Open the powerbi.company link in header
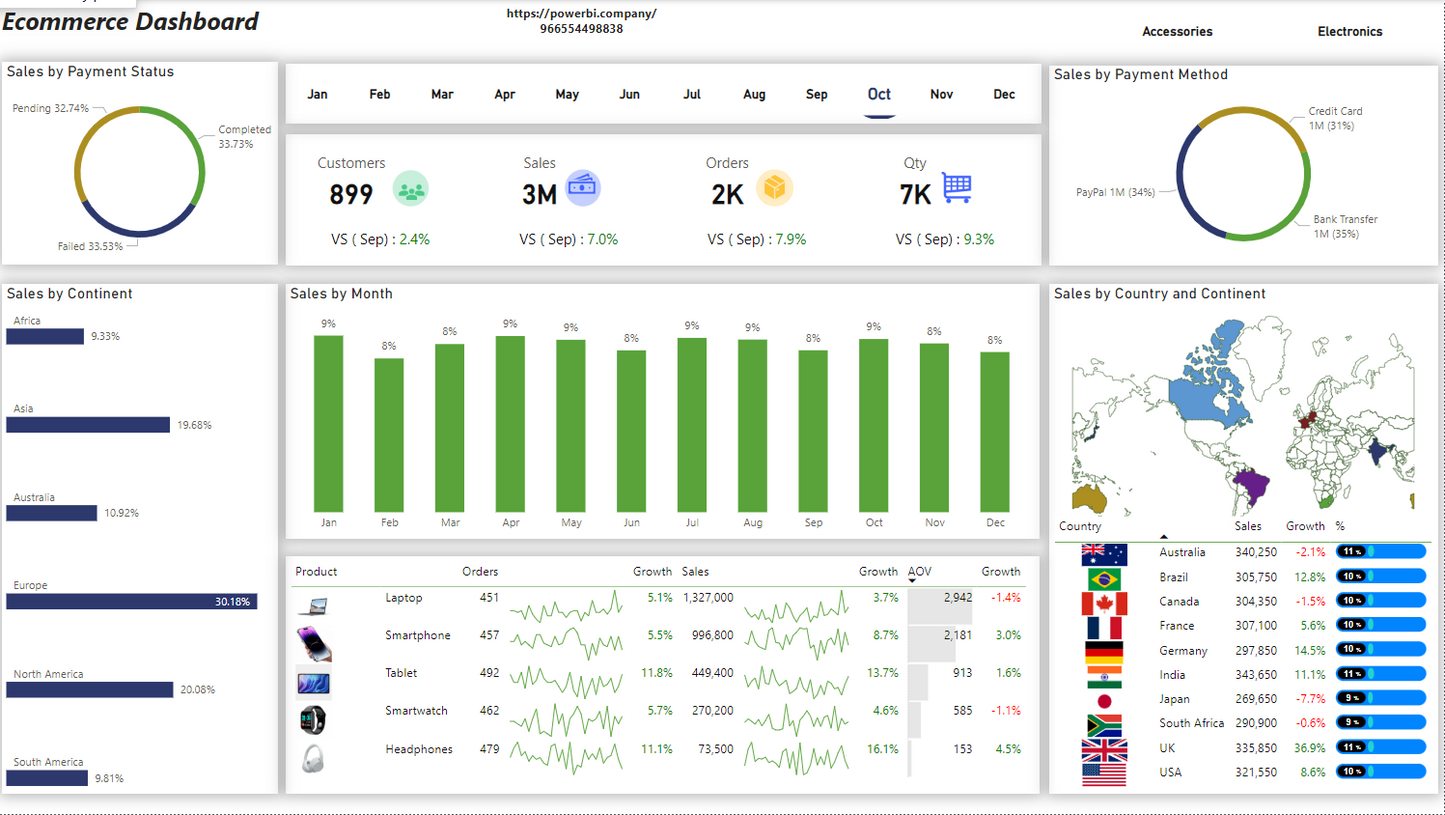The image size is (1445, 815). (581, 14)
